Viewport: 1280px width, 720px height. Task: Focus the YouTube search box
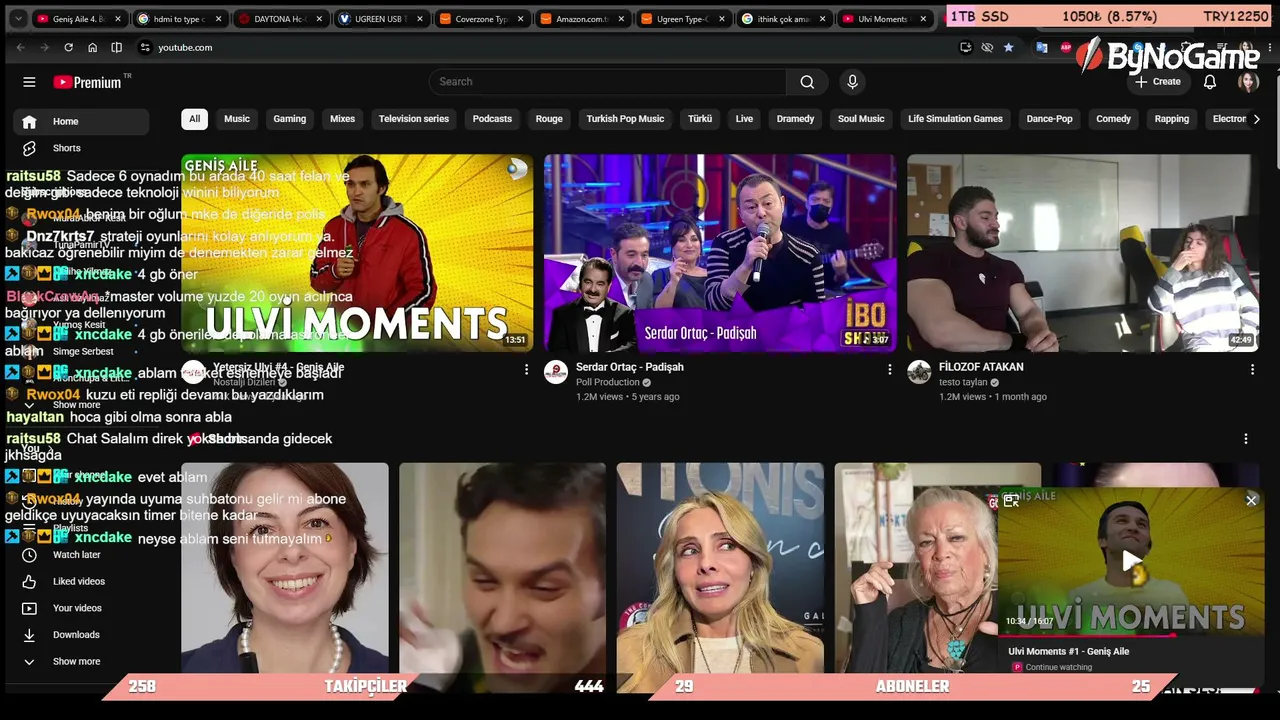[608, 82]
